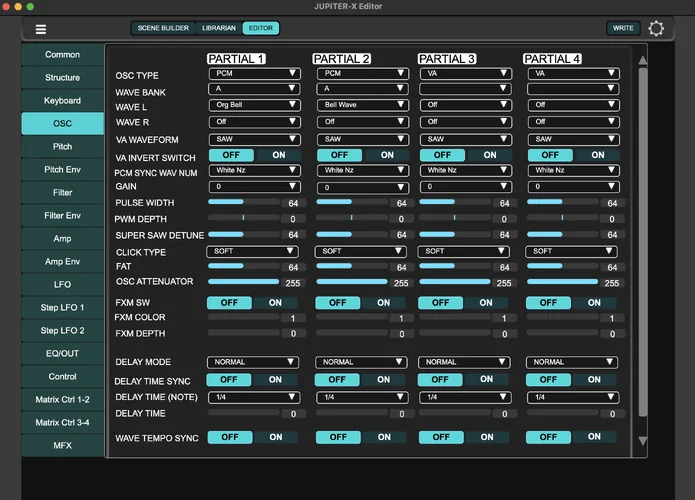Image resolution: width=695 pixels, height=500 pixels.
Task: Click scrollbar down arrow at bottom right
Action: (x=642, y=441)
